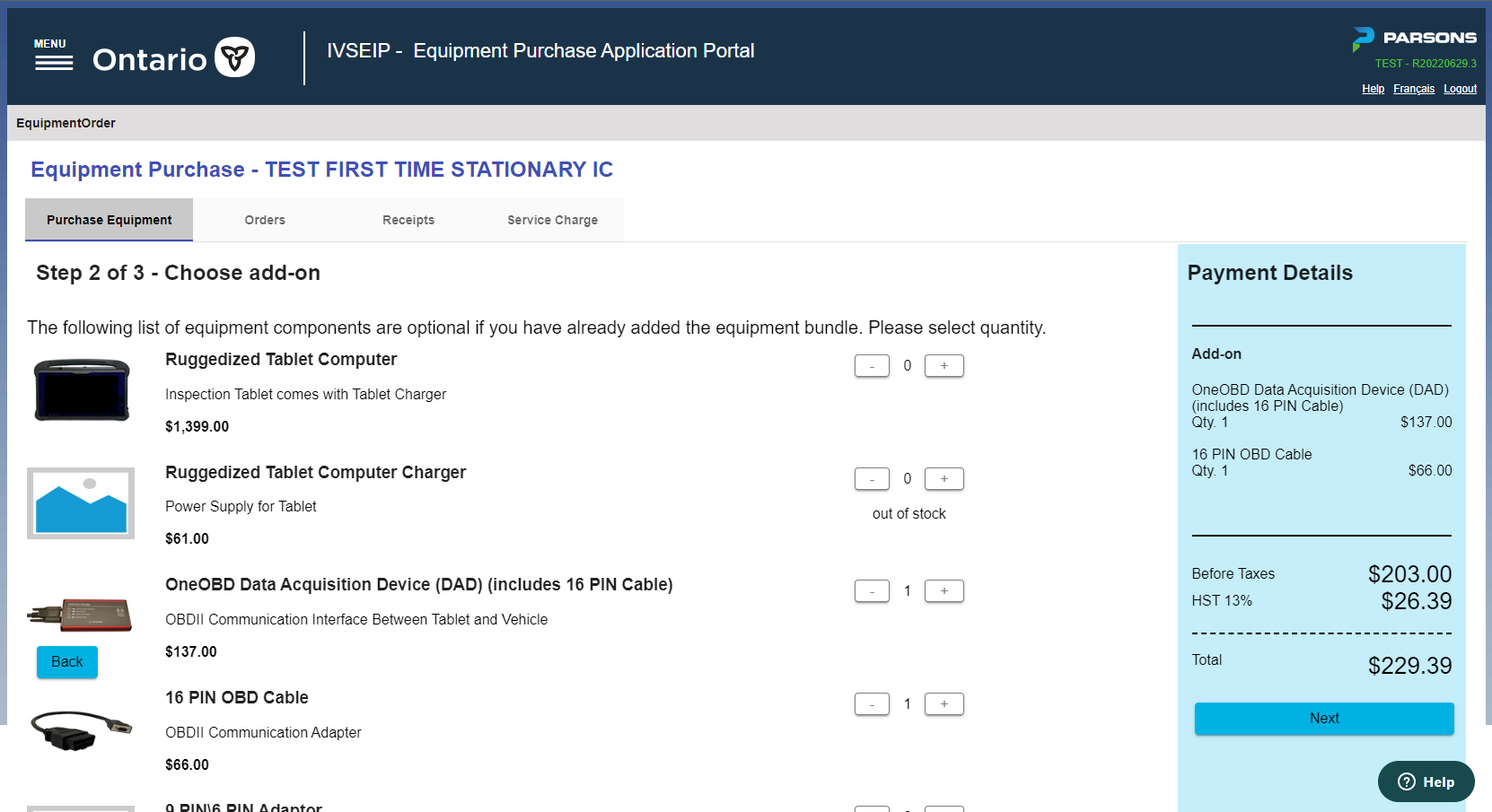The height and width of the screenshot is (812, 1492).
Task: Decrease Ruggedized Tablet Computer Charger quantity
Action: [x=872, y=479]
